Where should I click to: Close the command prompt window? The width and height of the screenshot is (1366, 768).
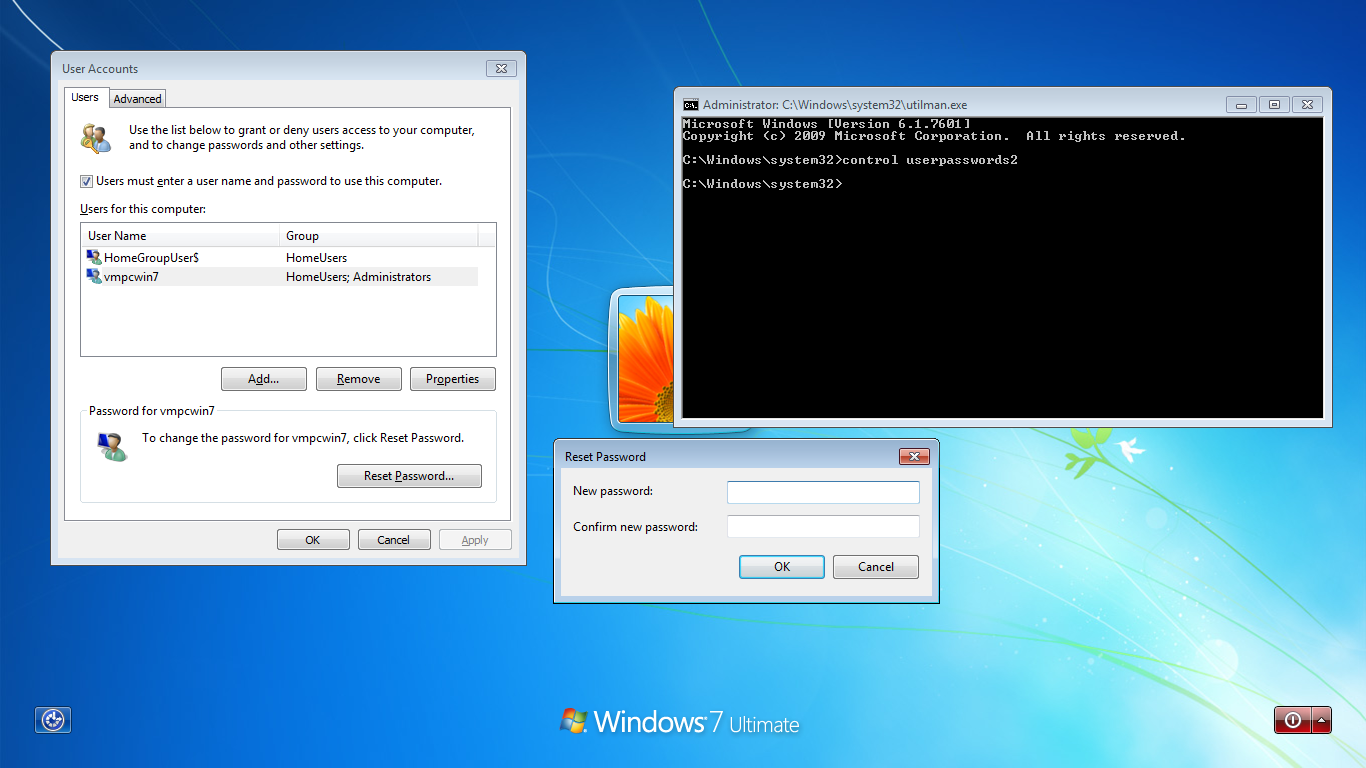click(1307, 104)
